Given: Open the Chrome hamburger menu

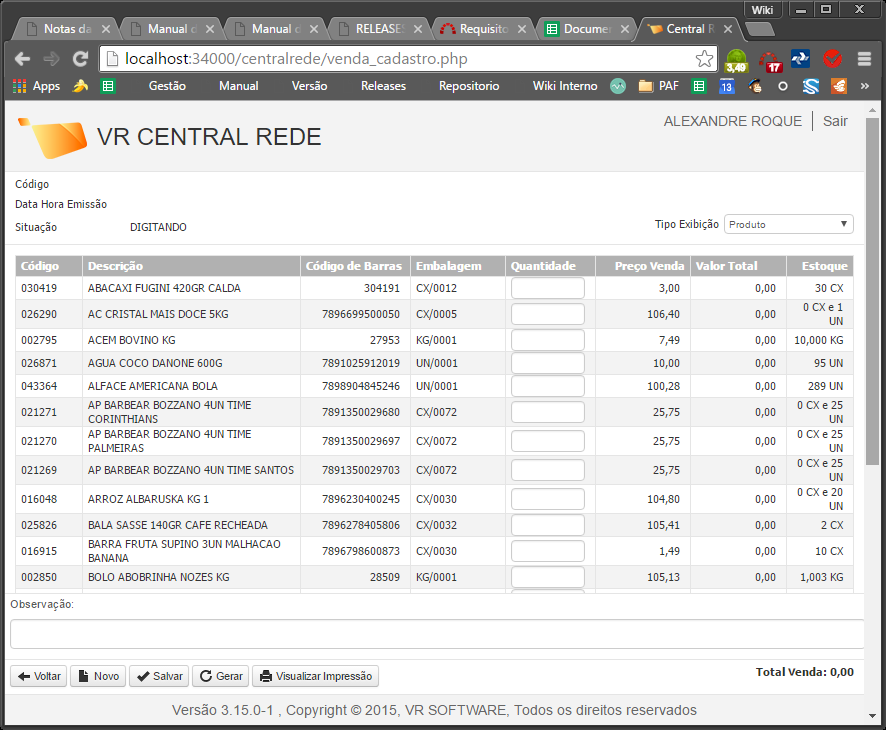Looking at the screenshot, I should pyautogui.click(x=865, y=59).
